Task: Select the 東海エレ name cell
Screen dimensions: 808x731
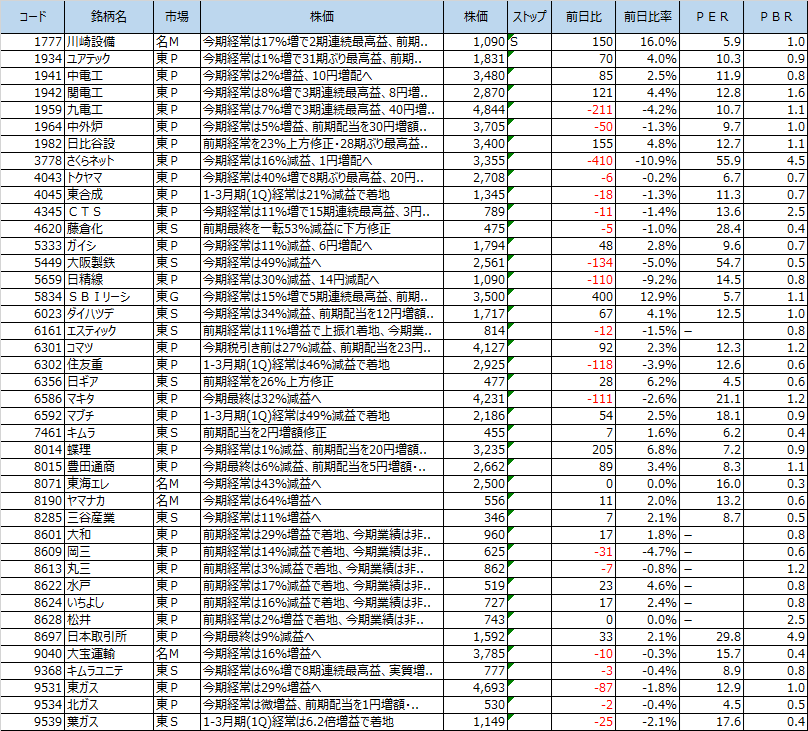Action: tap(109, 484)
